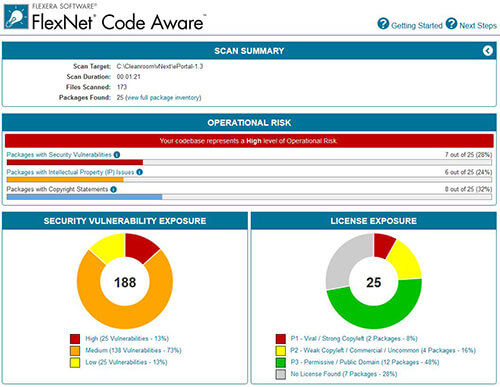Click the green P3 legend swatch
This screenshot has width=500, height=387.
pyautogui.click(x=281, y=363)
